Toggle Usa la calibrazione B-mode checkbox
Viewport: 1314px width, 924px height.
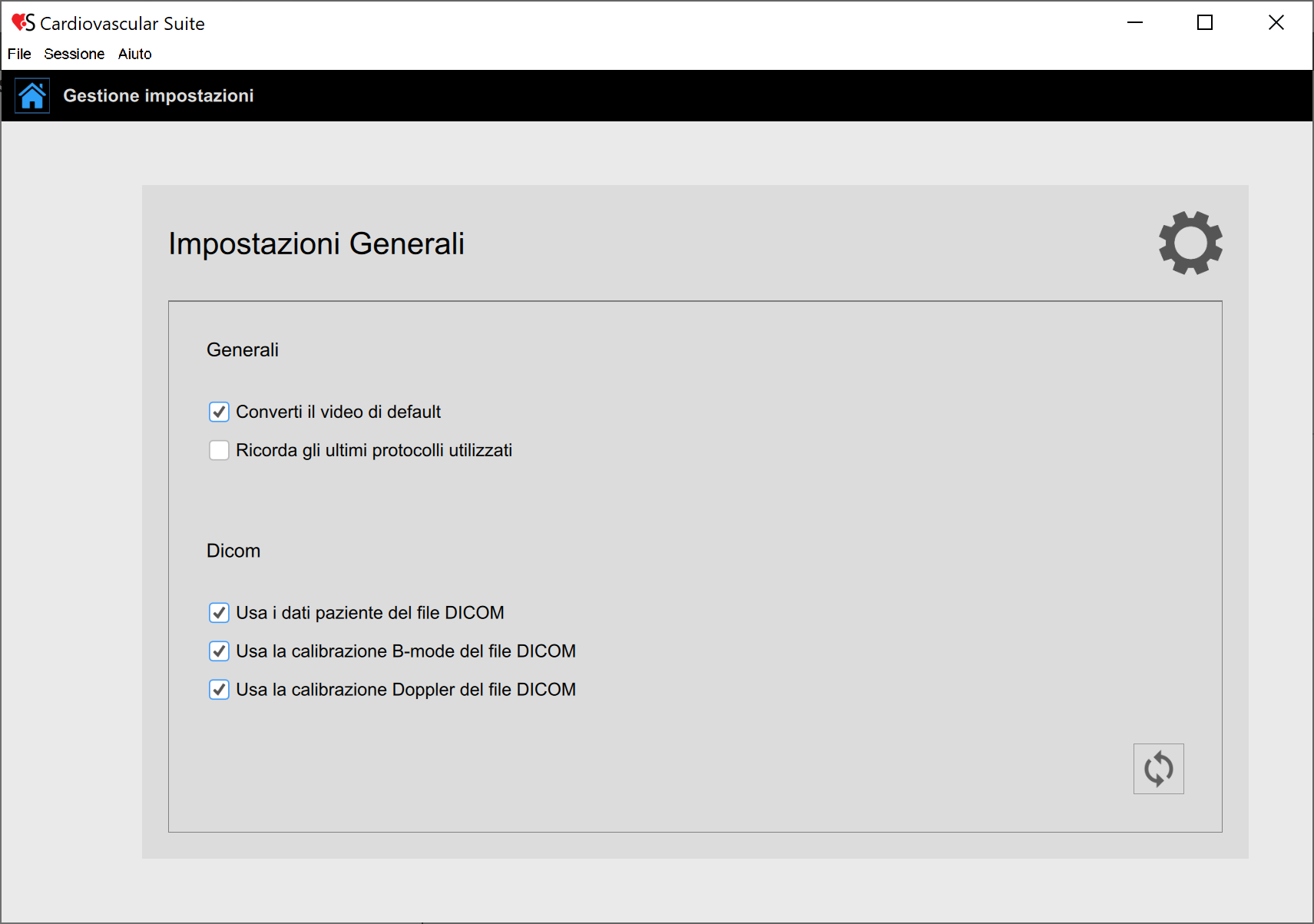coord(219,651)
